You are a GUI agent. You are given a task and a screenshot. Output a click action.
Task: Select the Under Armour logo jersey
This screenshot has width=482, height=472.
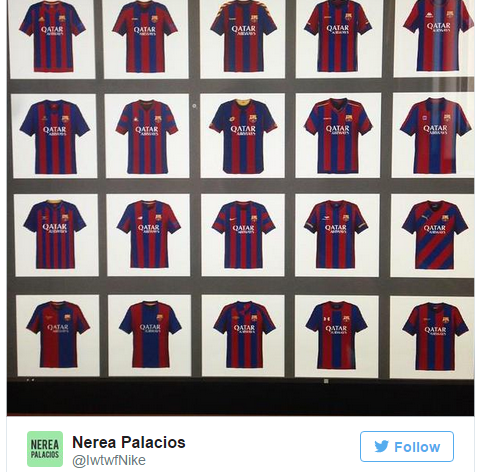[x=336, y=335]
